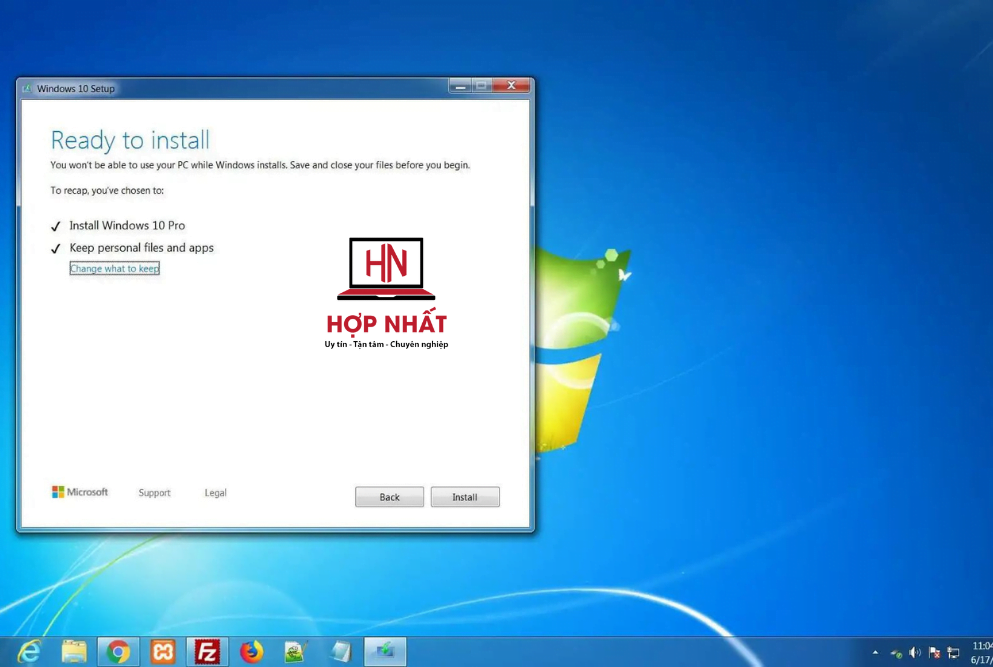Viewport: 993px width, 667px height.
Task: Show hidden system tray icons
Action: (876, 653)
